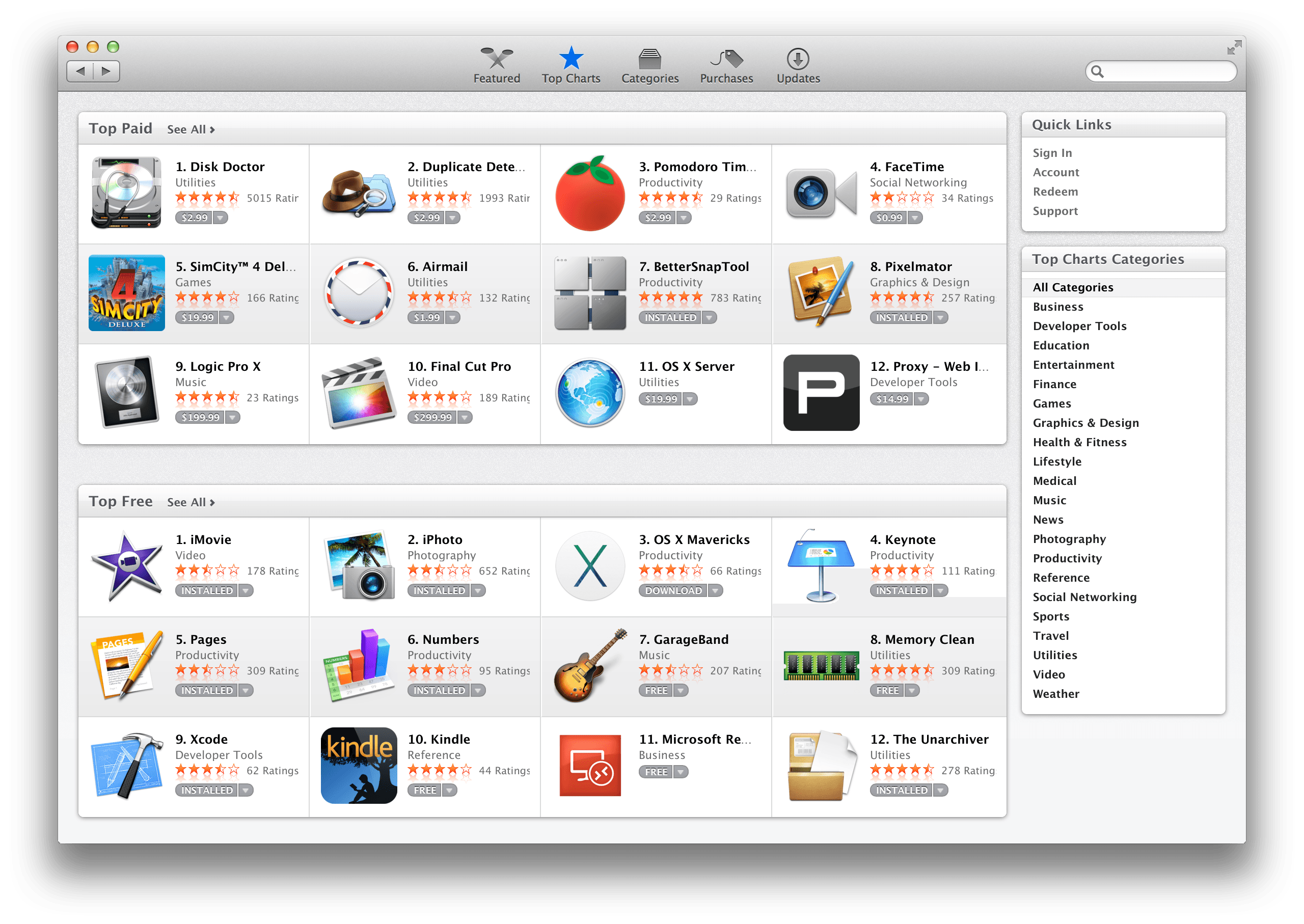
Task: Open the iMovie star icon
Action: tap(126, 565)
